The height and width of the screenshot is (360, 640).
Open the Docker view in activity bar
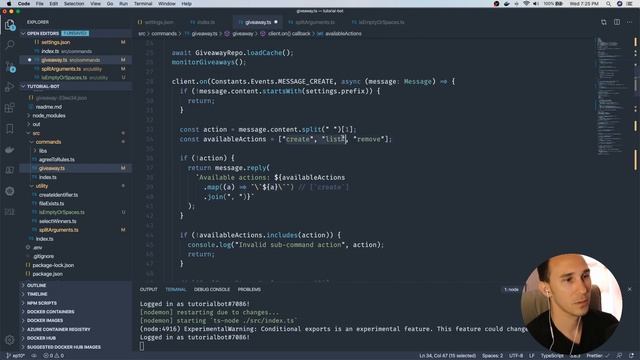(x=10, y=149)
